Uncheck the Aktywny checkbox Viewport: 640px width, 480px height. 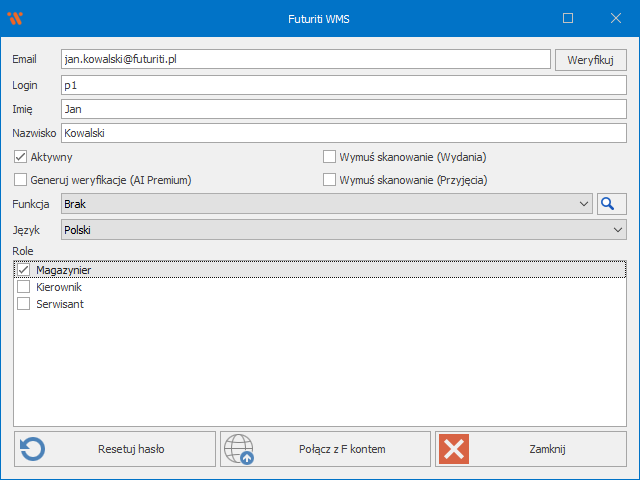21,157
